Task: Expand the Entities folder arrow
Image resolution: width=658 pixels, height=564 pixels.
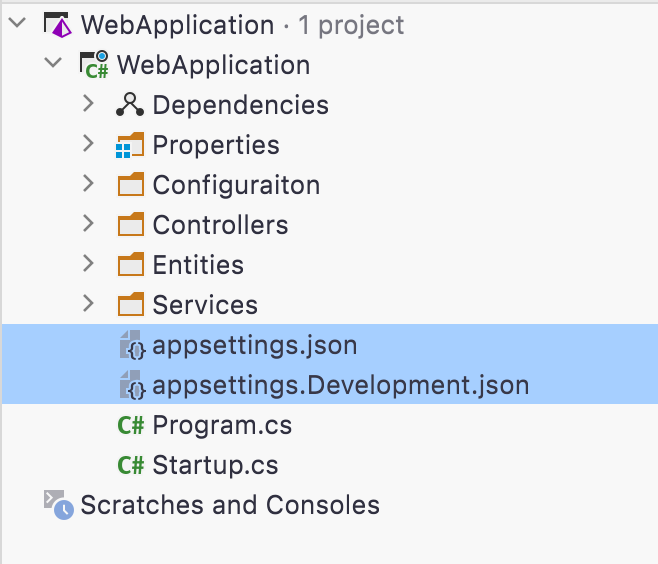Action: (88, 264)
